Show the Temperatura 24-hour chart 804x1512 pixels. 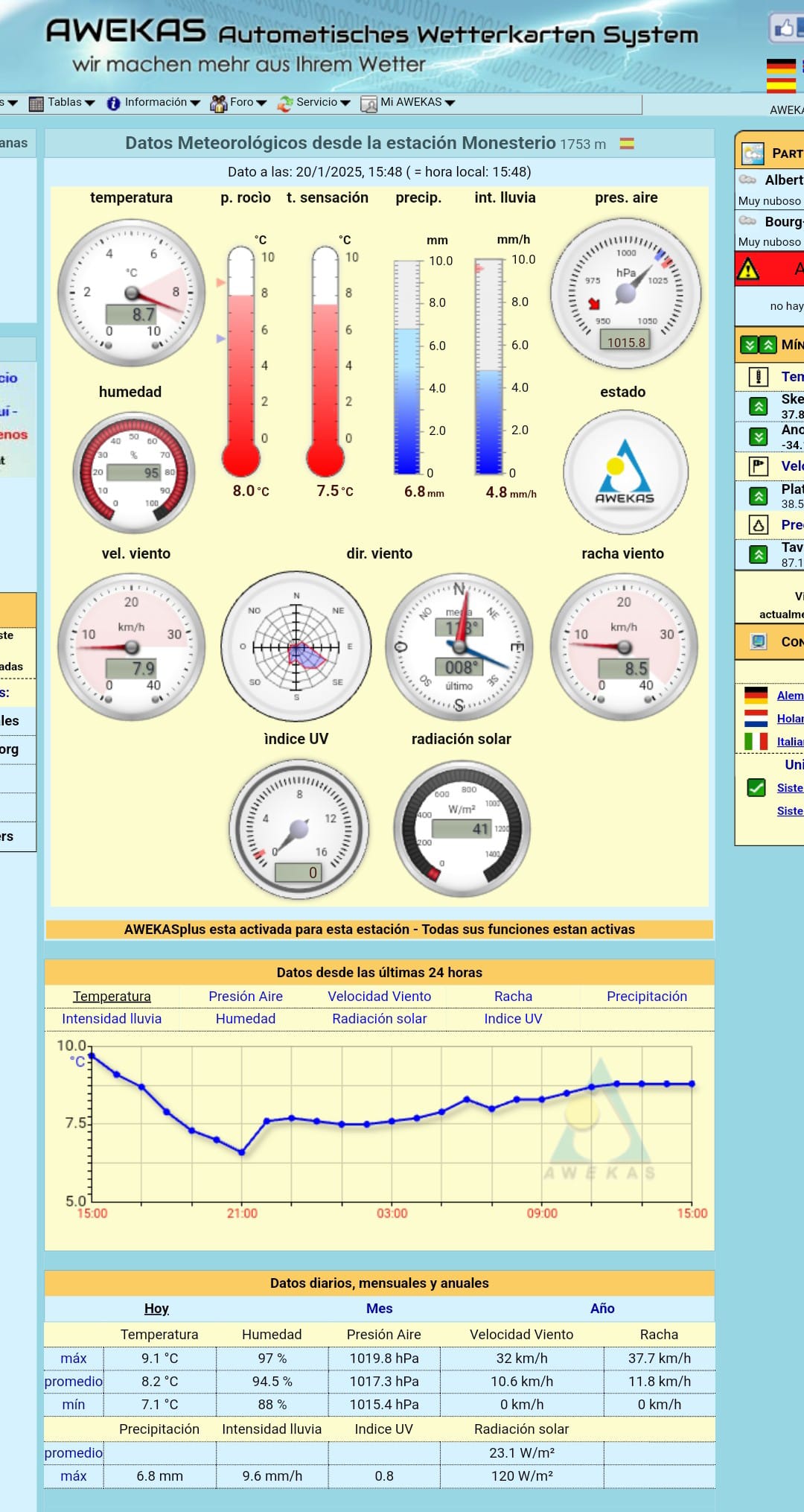[x=112, y=997]
